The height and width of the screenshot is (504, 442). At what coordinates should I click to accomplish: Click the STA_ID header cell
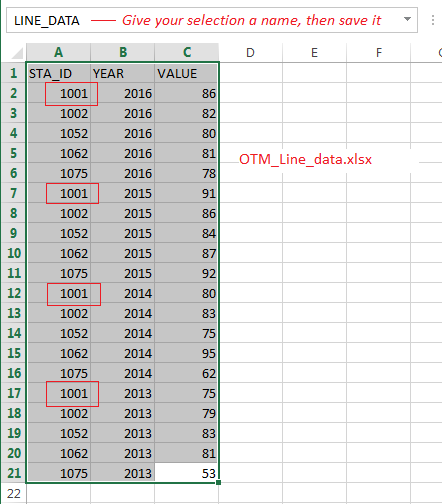pyautogui.click(x=58, y=73)
